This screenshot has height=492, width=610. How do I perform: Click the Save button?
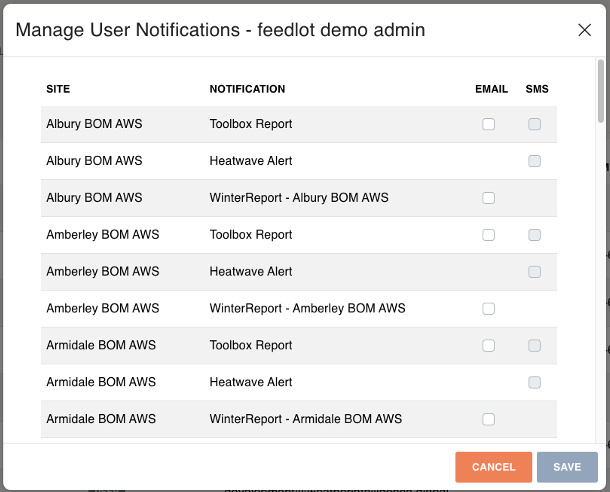pyautogui.click(x=567, y=467)
